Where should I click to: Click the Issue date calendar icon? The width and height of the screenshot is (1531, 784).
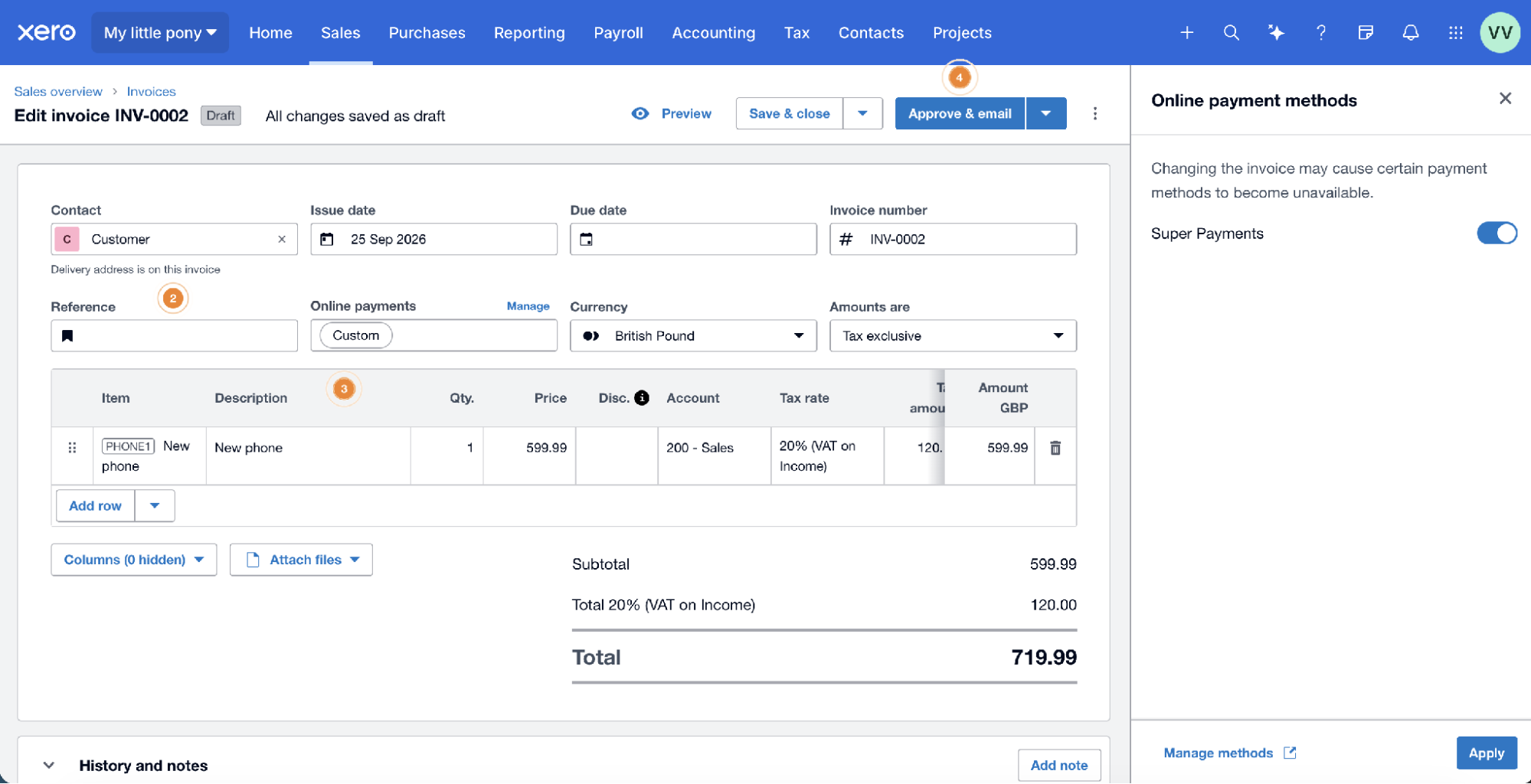tap(327, 239)
